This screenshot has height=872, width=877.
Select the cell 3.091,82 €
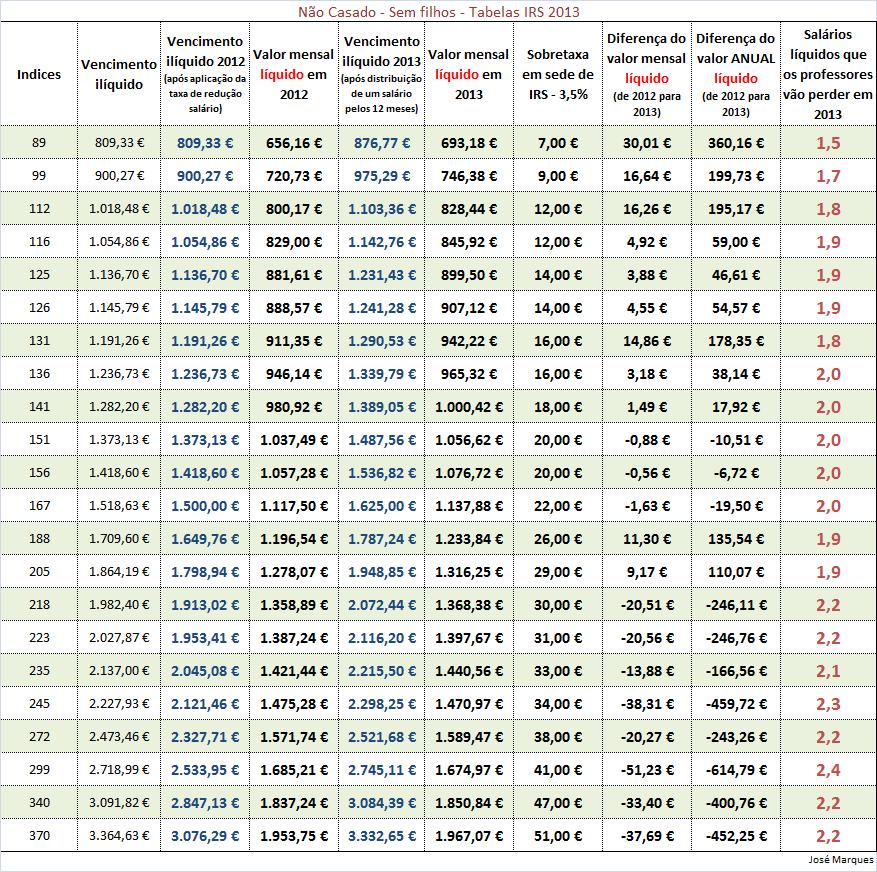[x=119, y=803]
